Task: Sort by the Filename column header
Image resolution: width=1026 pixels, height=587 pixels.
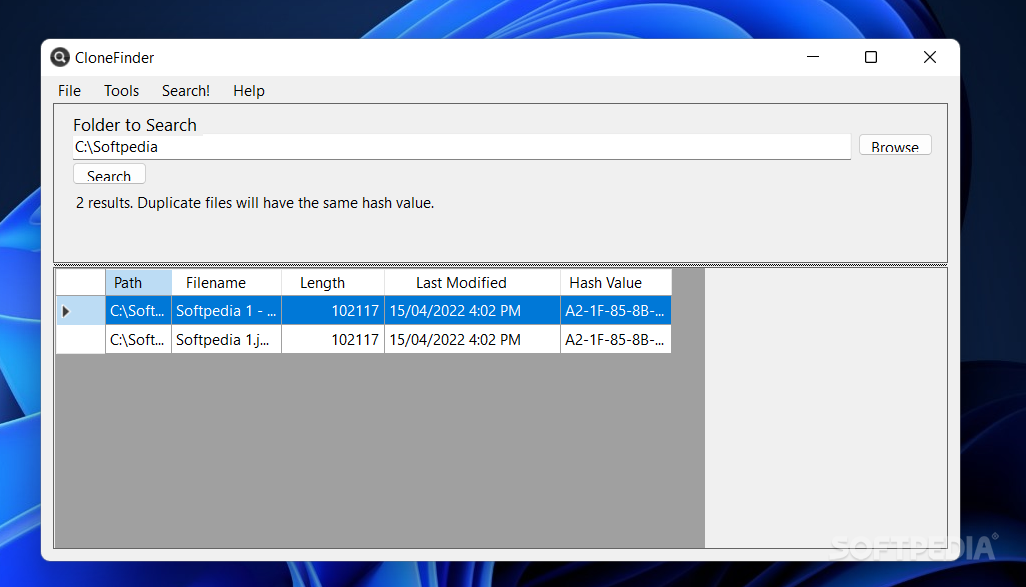Action: tap(226, 283)
